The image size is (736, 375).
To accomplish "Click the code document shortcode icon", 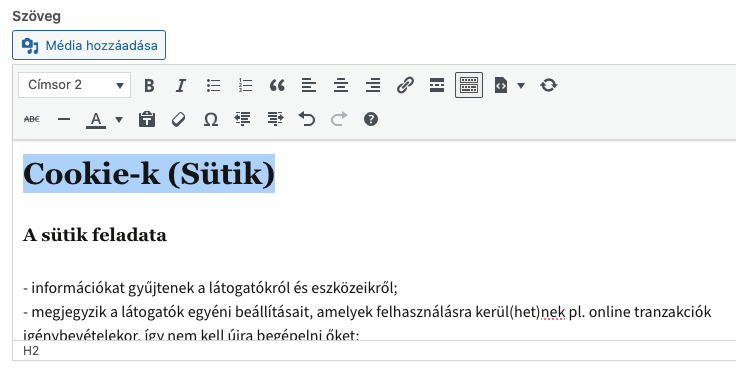I will (501, 85).
